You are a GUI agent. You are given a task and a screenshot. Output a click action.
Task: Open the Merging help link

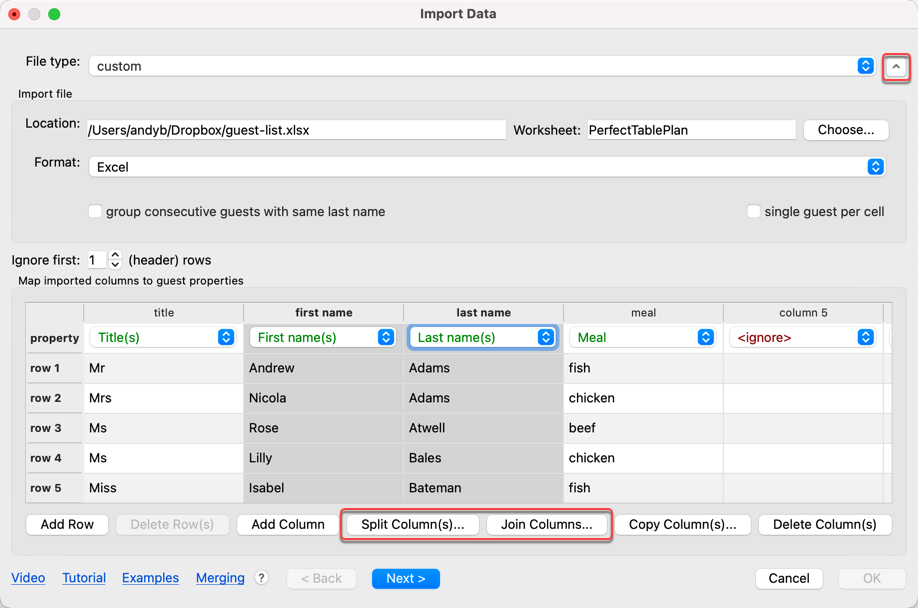point(220,578)
